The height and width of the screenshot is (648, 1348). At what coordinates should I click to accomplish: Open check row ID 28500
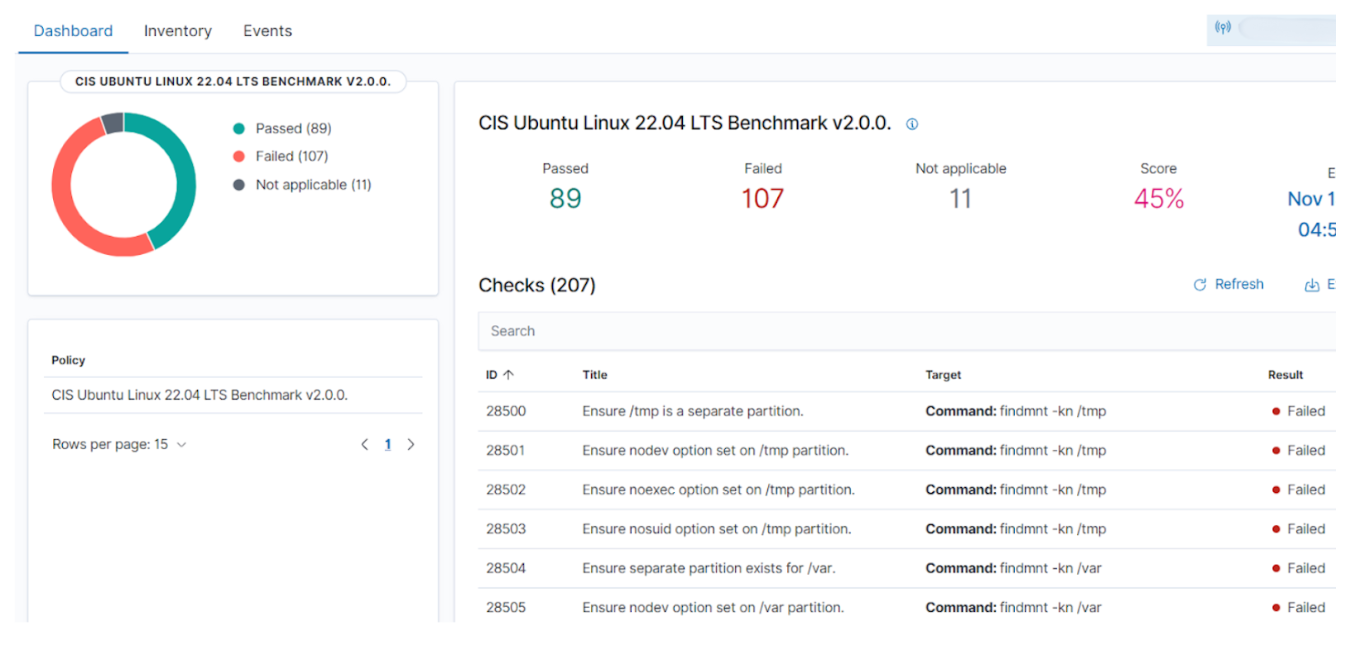tap(907, 411)
